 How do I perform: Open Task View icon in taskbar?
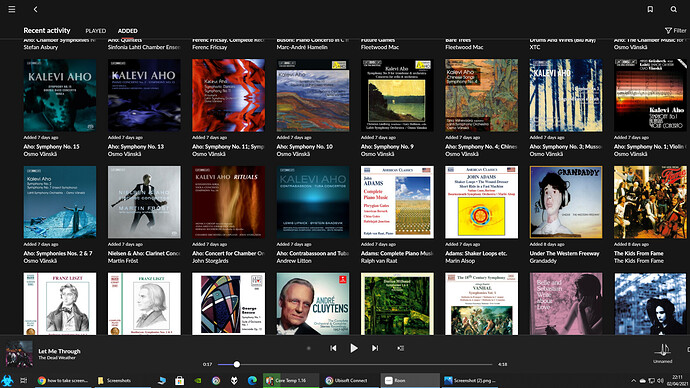pos(23,381)
